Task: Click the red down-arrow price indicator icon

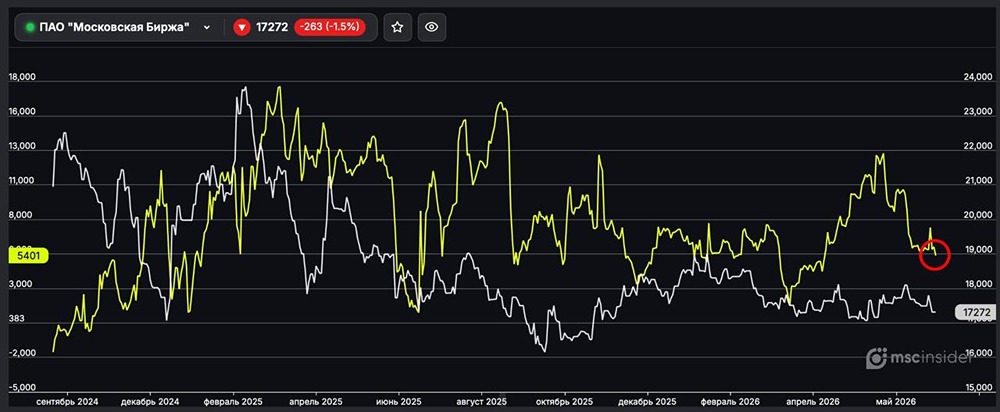Action: pyautogui.click(x=242, y=27)
